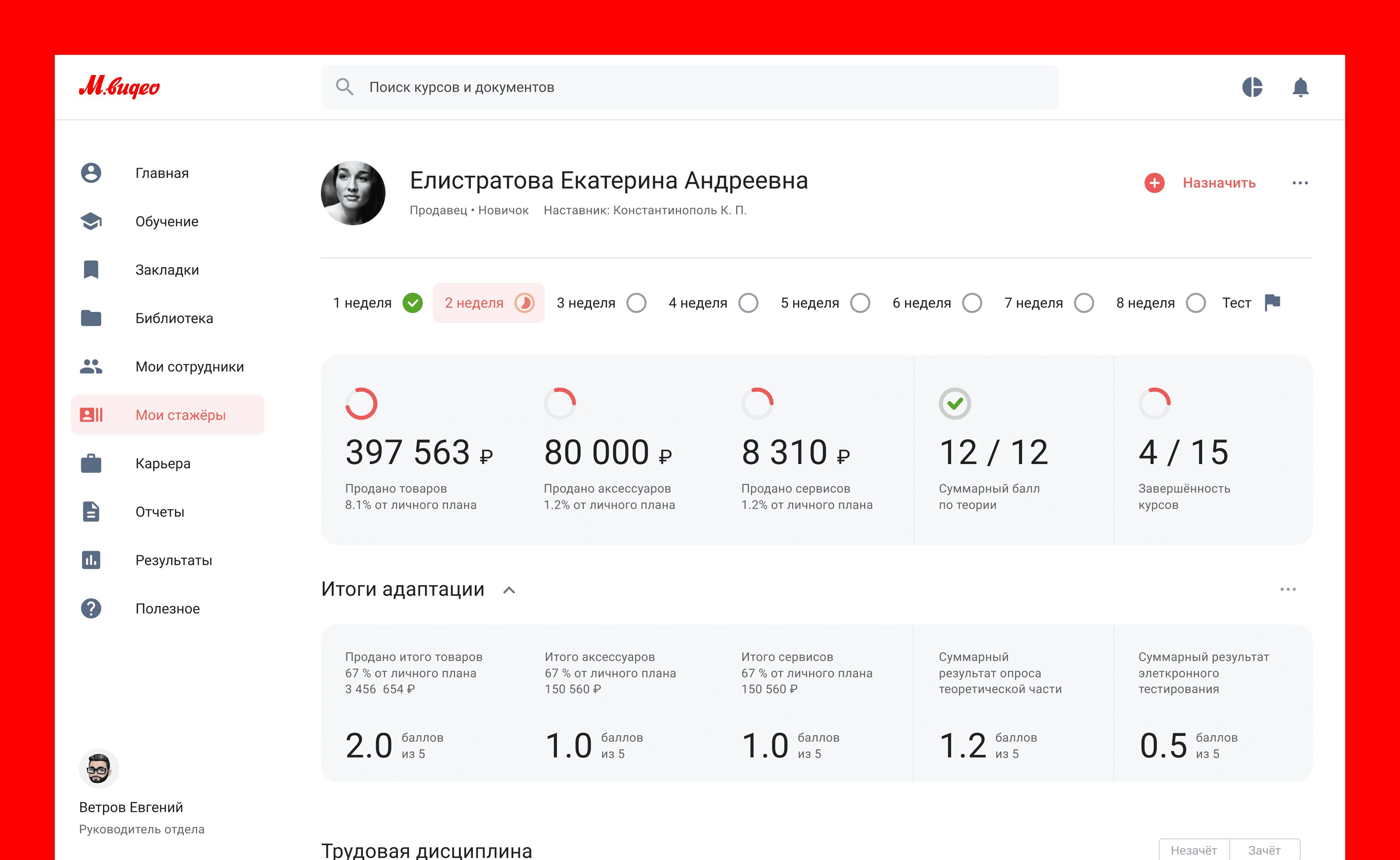1400x860 pixels.
Task: Click the briefcase Карьера icon
Action: [x=91, y=463]
